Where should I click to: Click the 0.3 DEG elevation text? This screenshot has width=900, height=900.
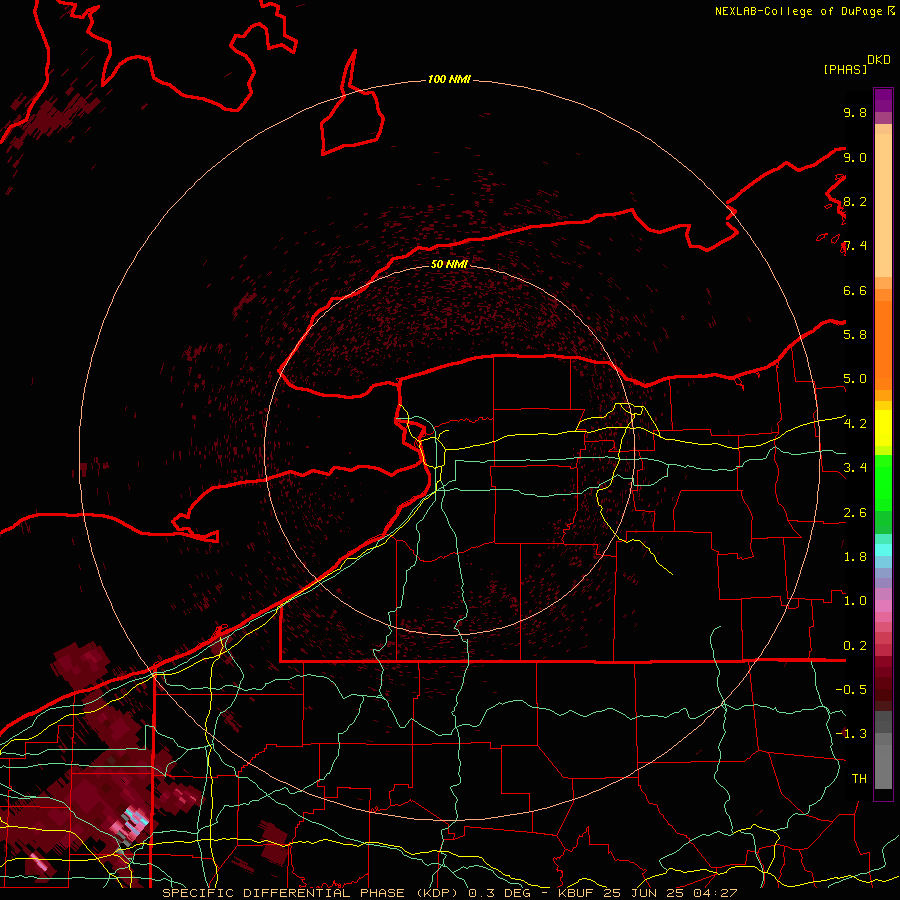[x=501, y=893]
